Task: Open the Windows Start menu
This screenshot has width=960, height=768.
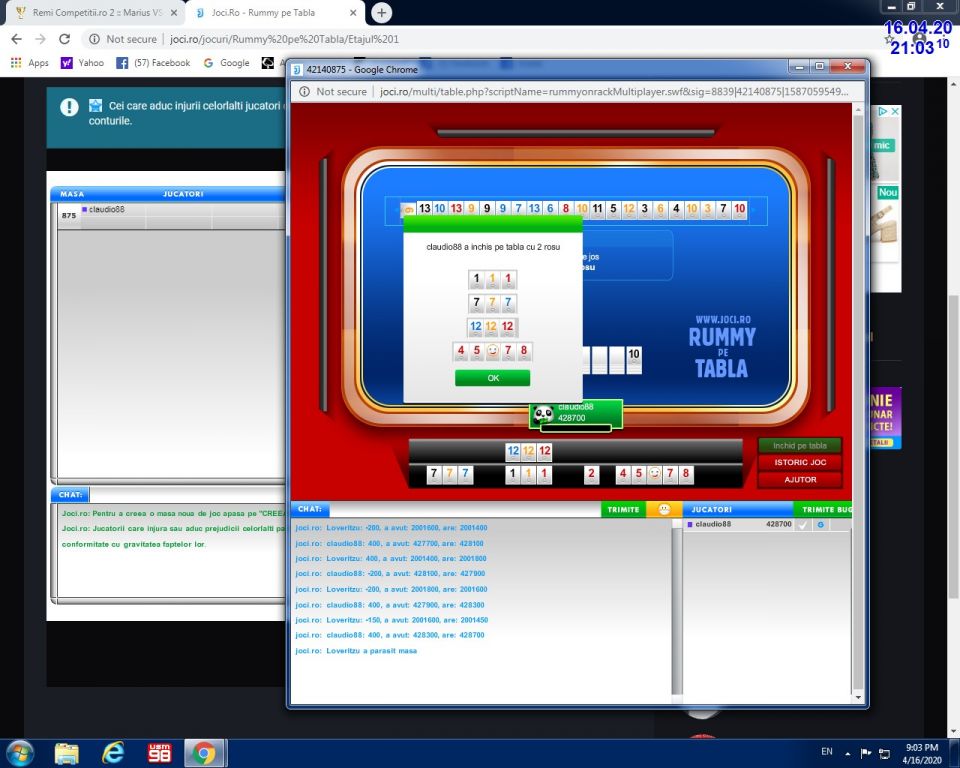Action: [19, 752]
